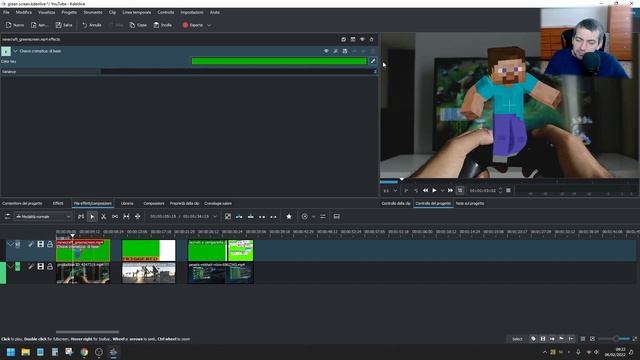640x360 pixels.
Task: Click the preset pencil icon in Chroma key row
Action: [336, 51]
